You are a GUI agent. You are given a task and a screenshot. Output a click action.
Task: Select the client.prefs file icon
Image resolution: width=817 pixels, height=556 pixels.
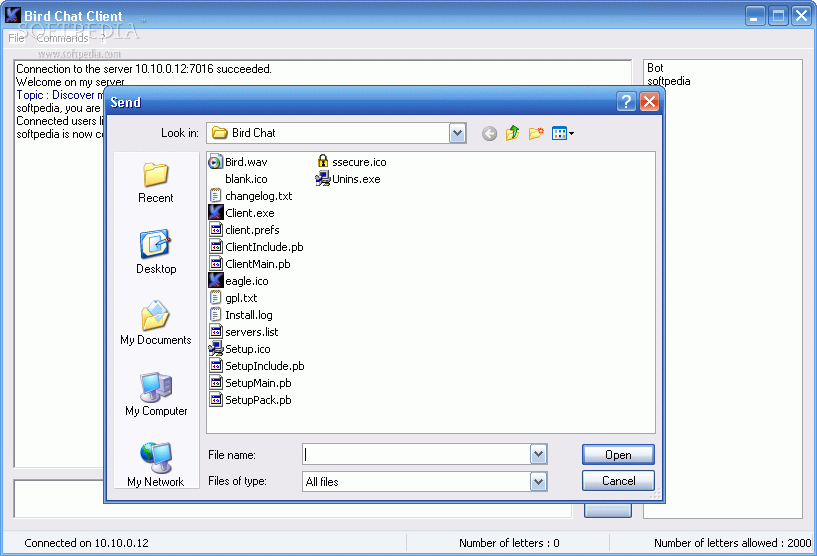coord(215,230)
